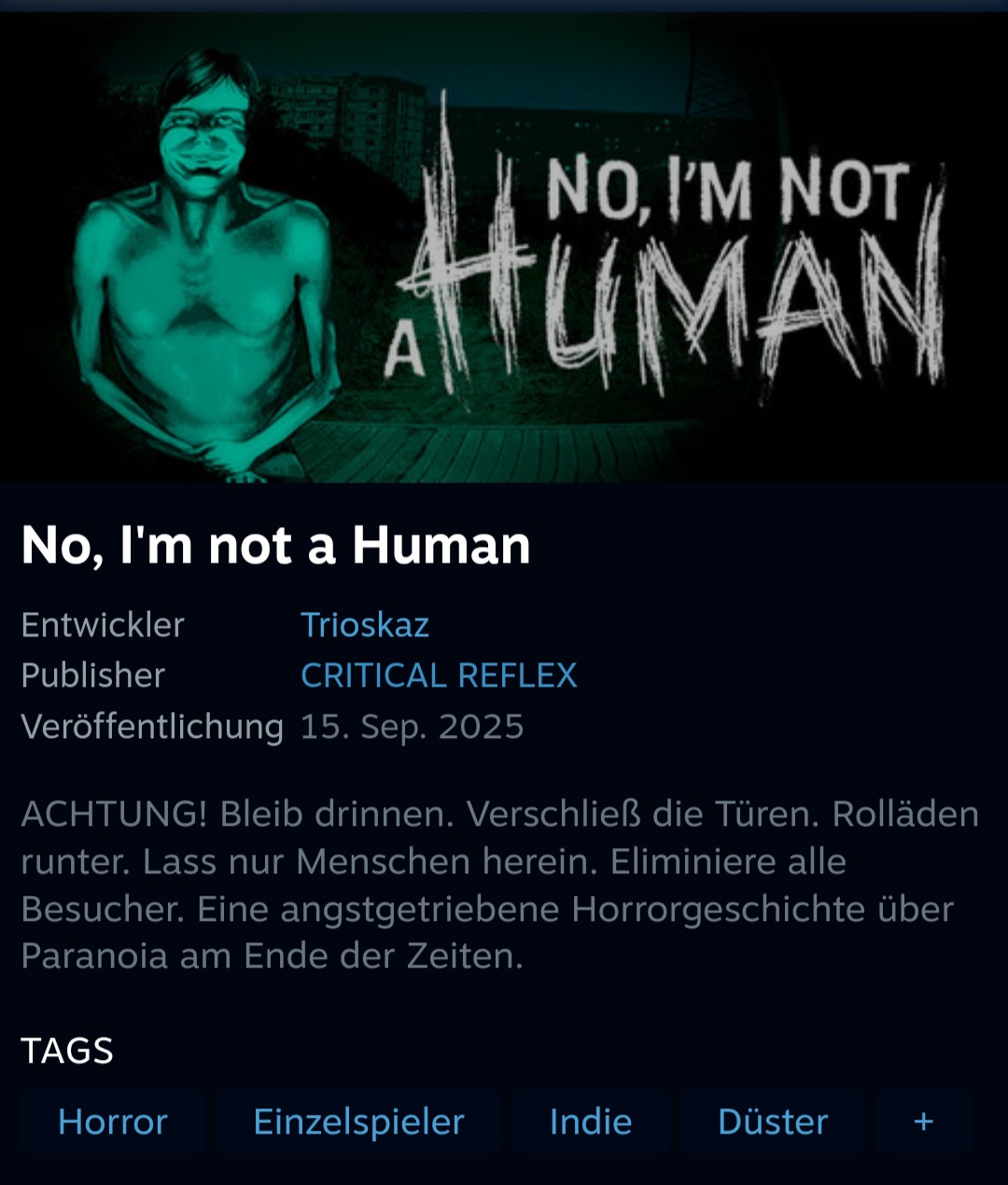Click the Entwickler label

pos(103,624)
